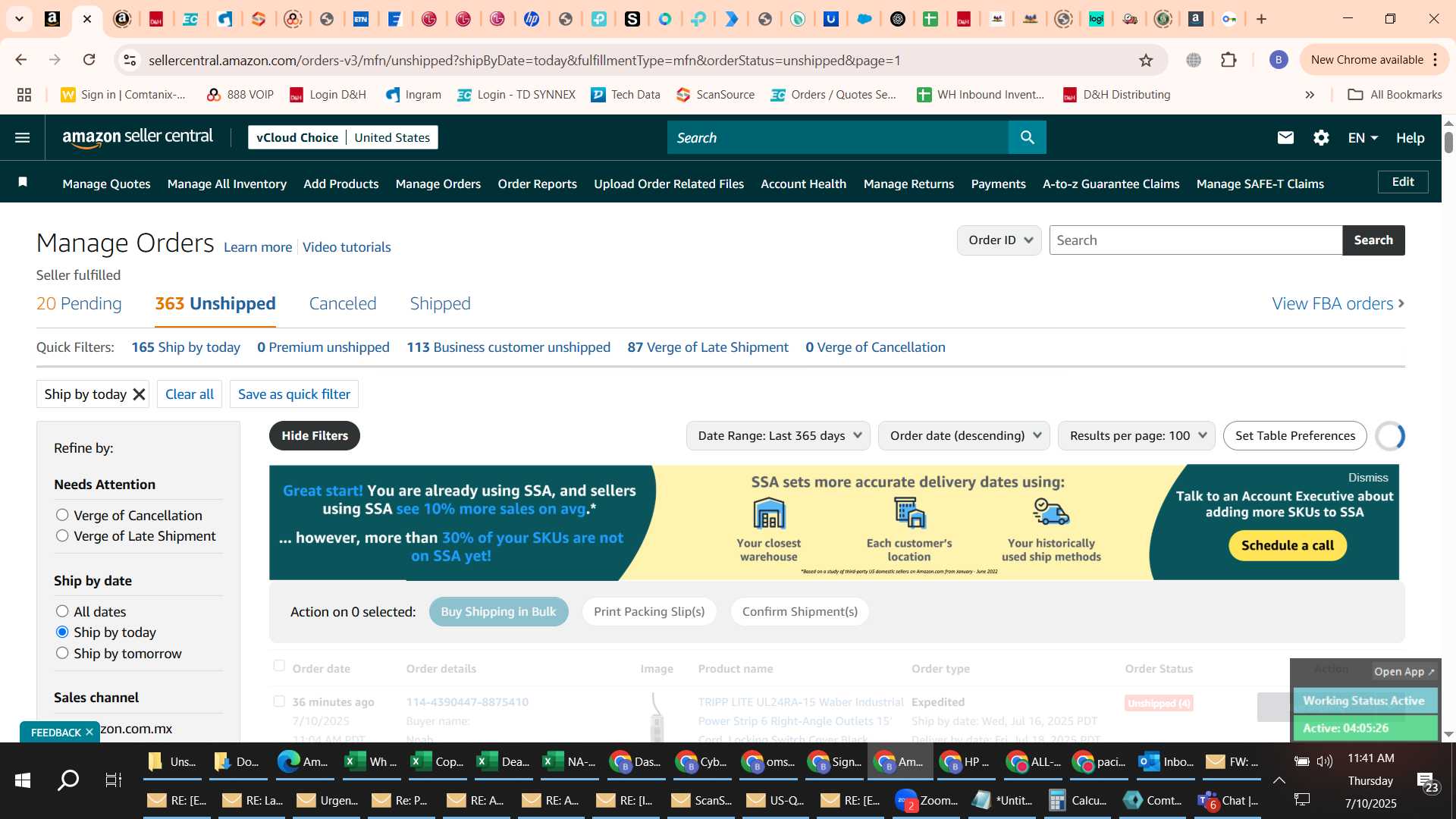Viewport: 1456px width, 819px height.
Task: Select the All dates radio button
Action: (x=62, y=611)
